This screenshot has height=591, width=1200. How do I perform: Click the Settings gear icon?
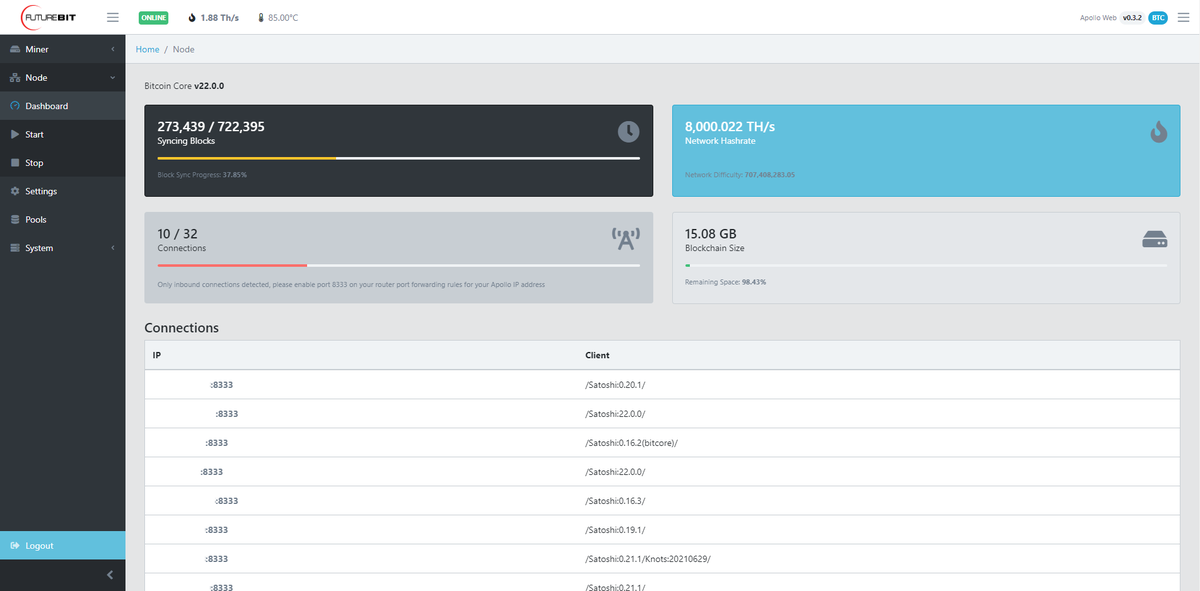pos(15,191)
